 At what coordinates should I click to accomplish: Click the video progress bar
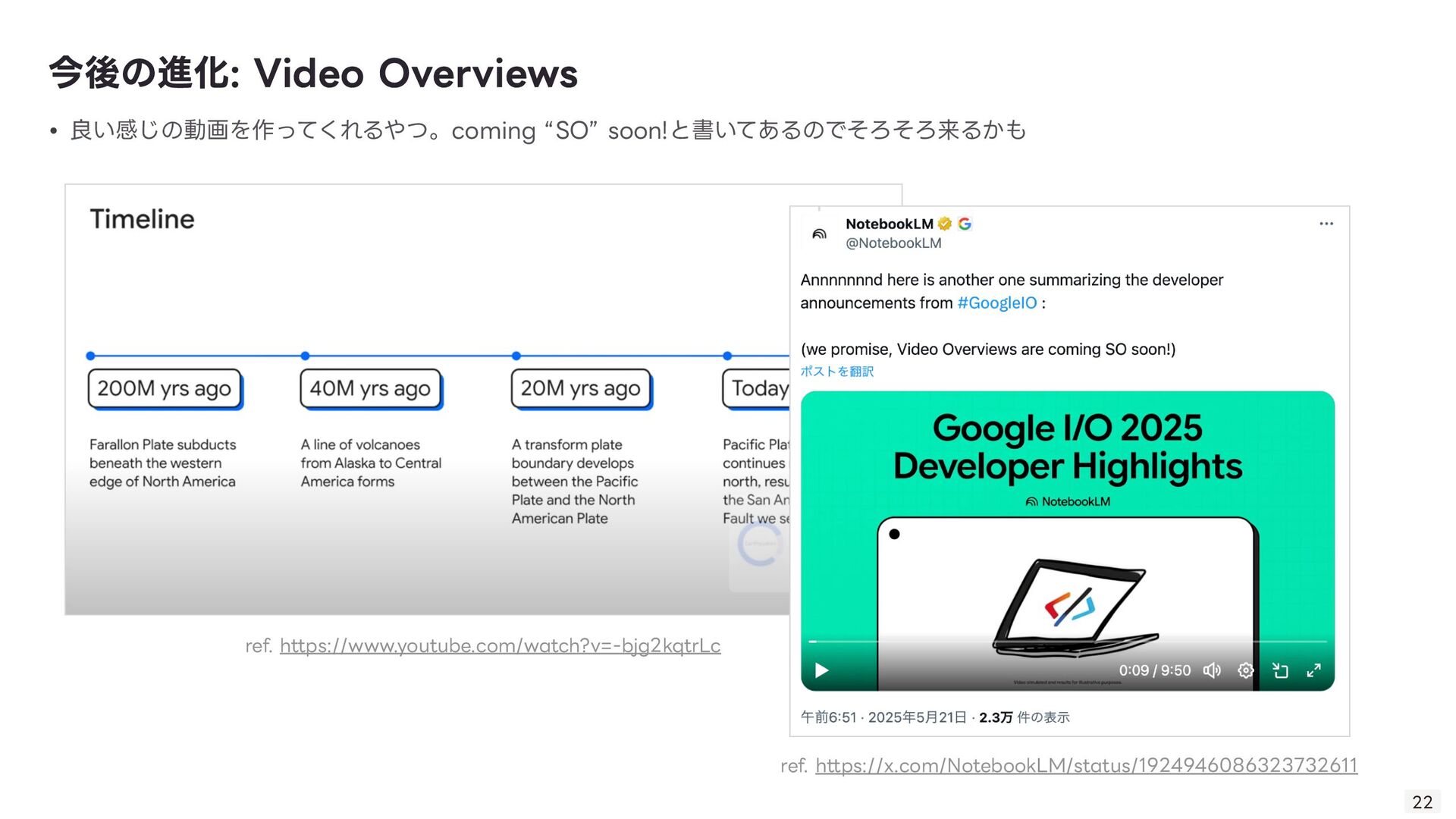1068,642
